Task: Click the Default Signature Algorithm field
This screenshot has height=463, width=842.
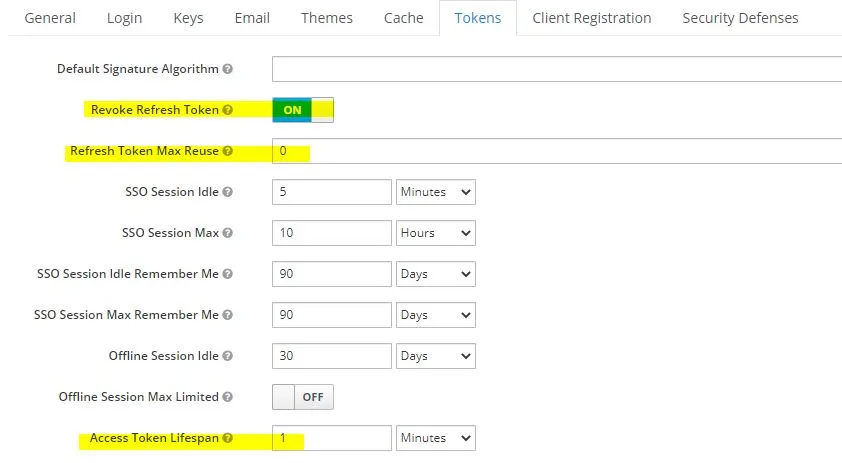Action: (x=556, y=69)
